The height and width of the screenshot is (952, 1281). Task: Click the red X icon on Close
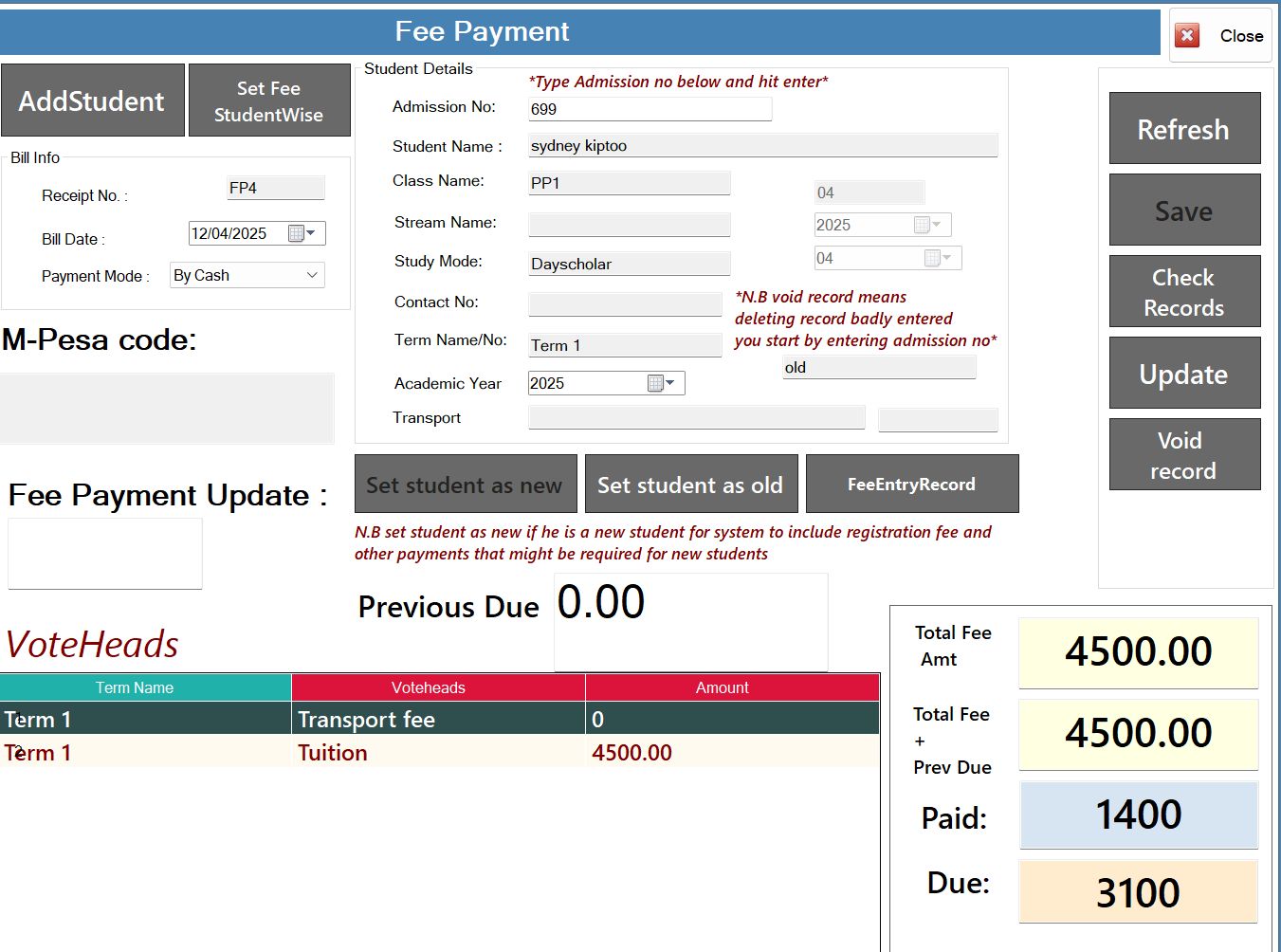click(x=1187, y=35)
